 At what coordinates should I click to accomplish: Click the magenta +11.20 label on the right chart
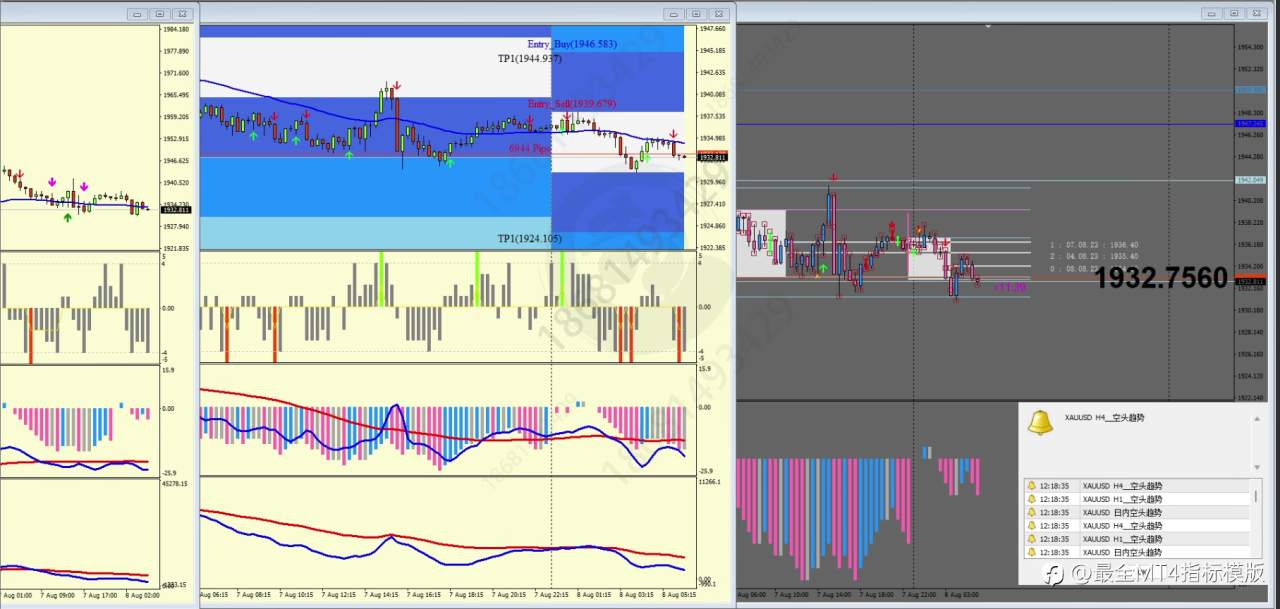pos(1010,287)
